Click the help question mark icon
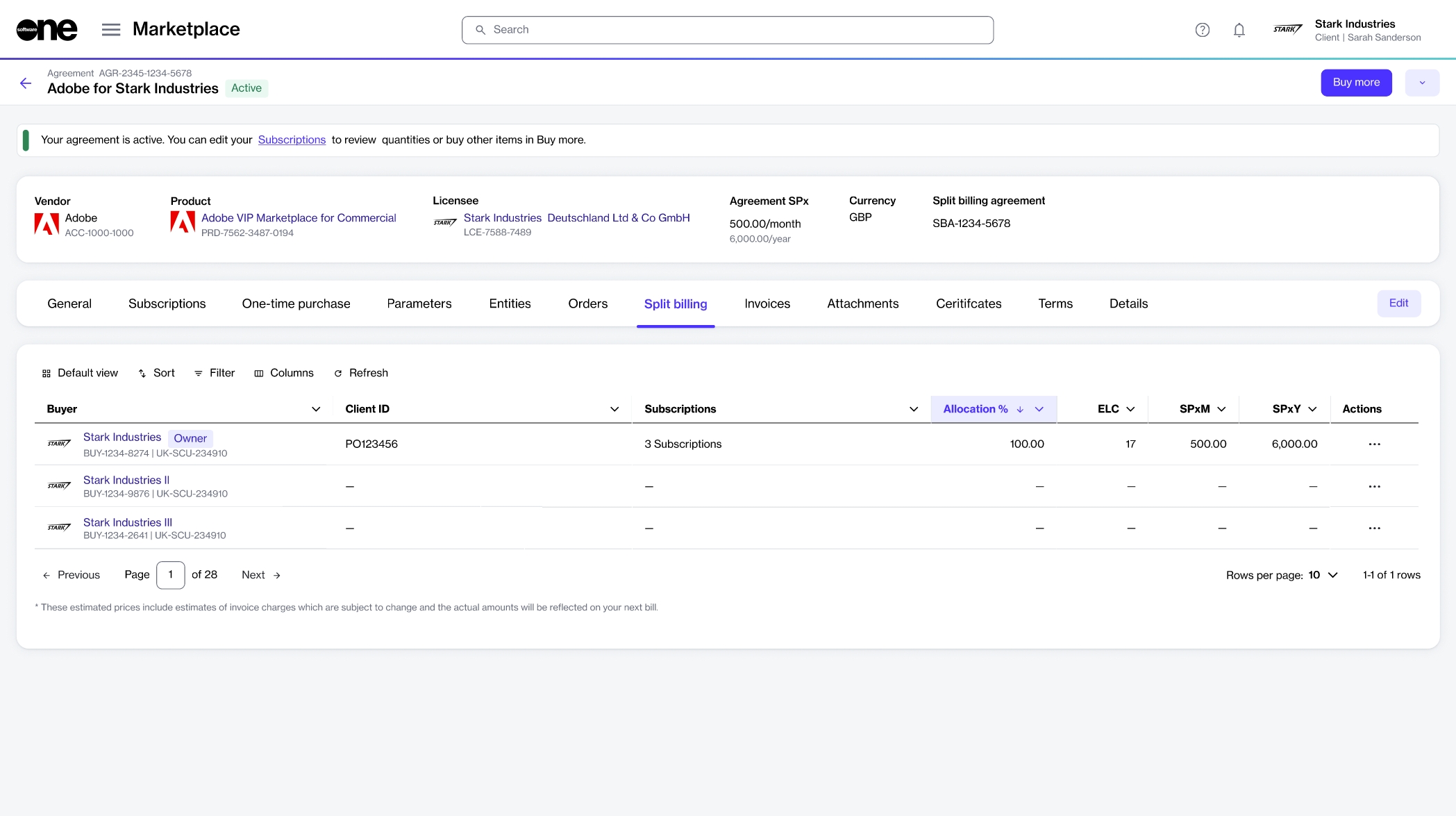This screenshot has height=816, width=1456. tap(1202, 30)
